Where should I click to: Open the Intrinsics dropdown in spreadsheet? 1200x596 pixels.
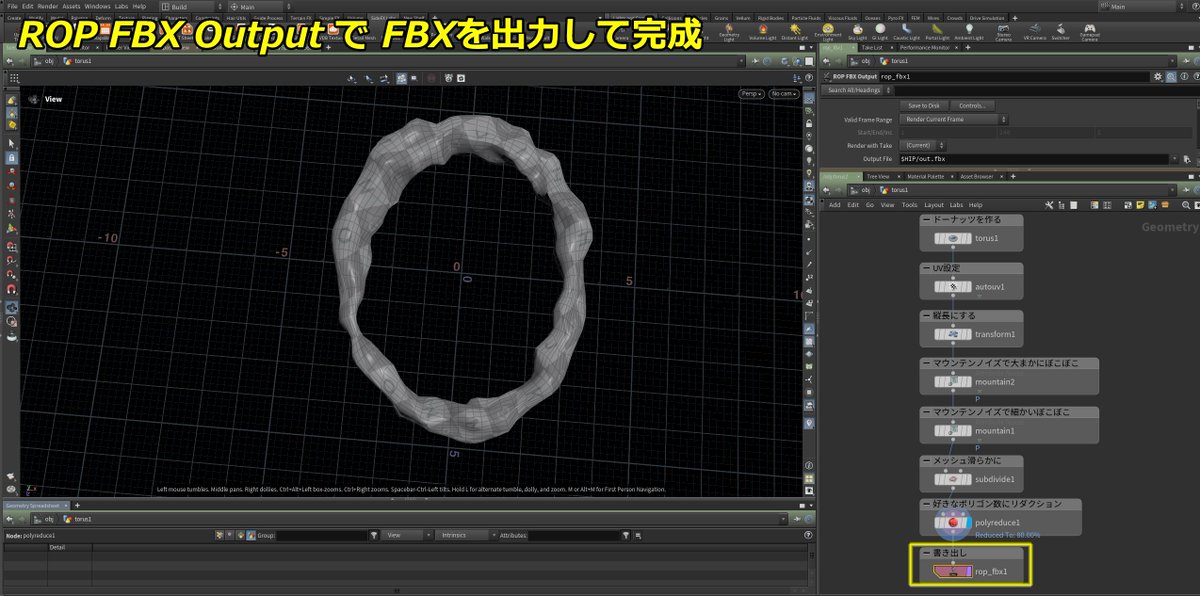(464, 535)
